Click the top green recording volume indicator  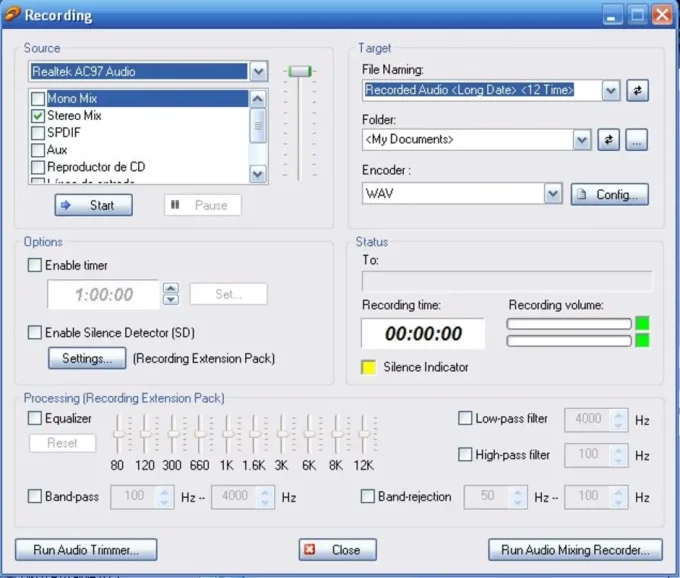click(642, 323)
